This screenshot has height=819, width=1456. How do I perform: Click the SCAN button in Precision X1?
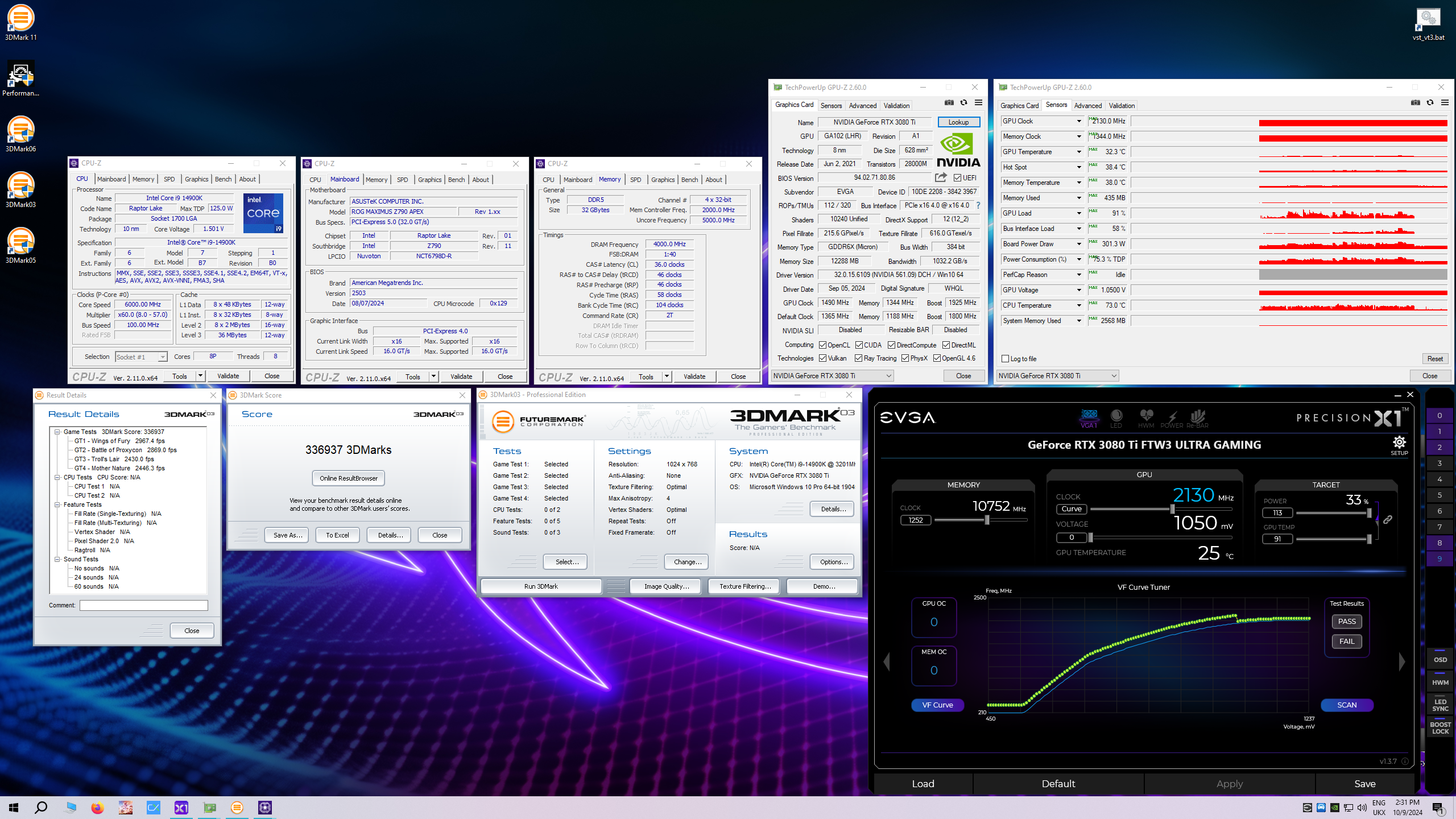tap(1347, 705)
